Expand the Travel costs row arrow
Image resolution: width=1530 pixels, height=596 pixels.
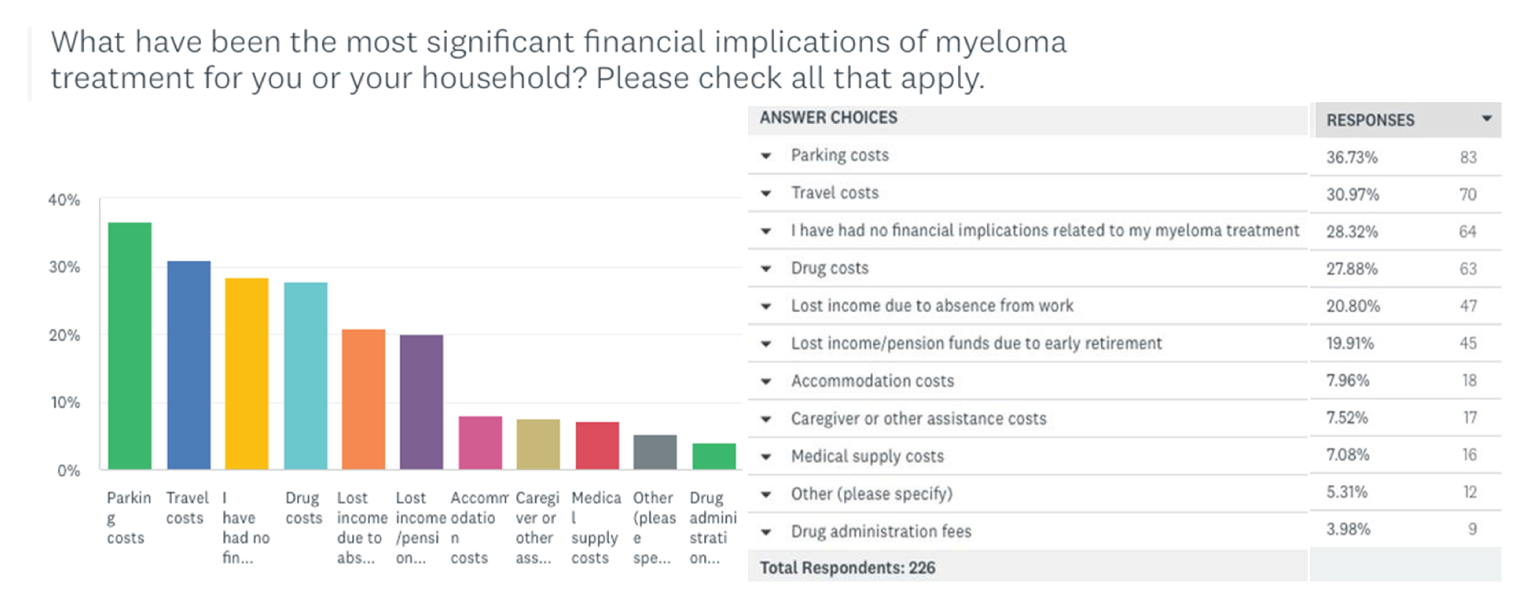point(766,193)
